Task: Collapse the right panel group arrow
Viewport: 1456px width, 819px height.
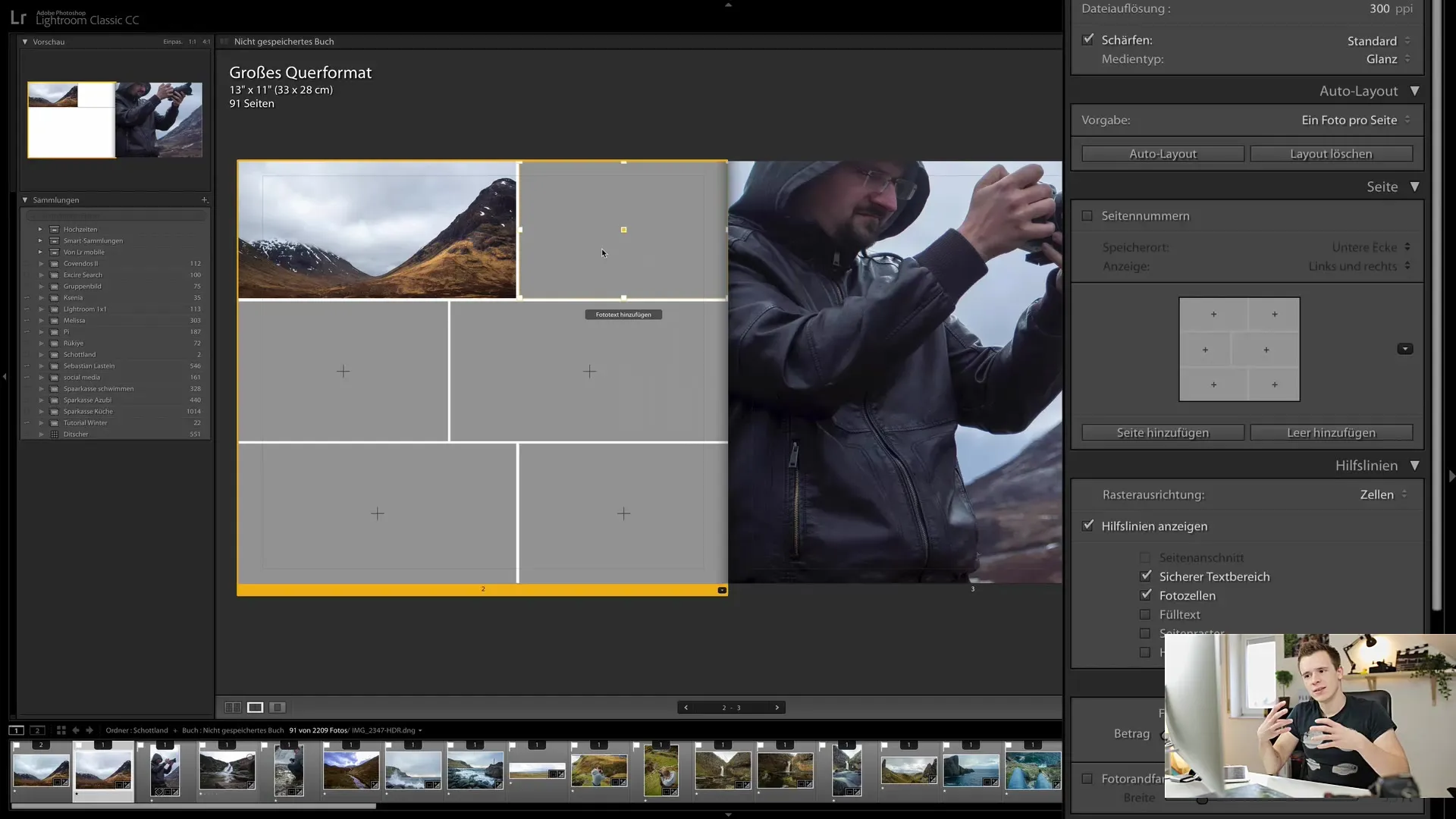Action: [x=1451, y=476]
